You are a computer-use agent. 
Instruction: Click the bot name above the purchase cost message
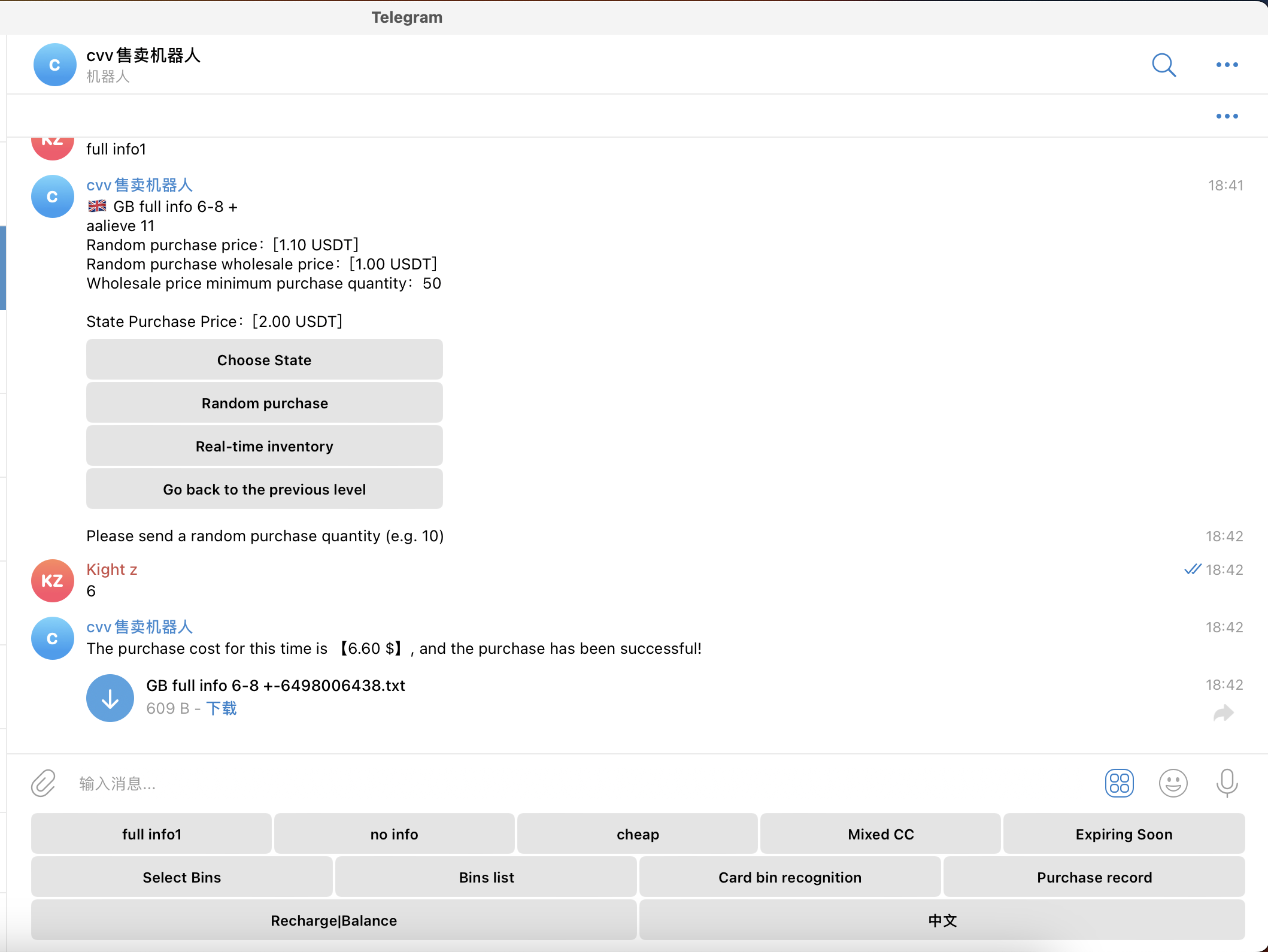click(x=139, y=627)
